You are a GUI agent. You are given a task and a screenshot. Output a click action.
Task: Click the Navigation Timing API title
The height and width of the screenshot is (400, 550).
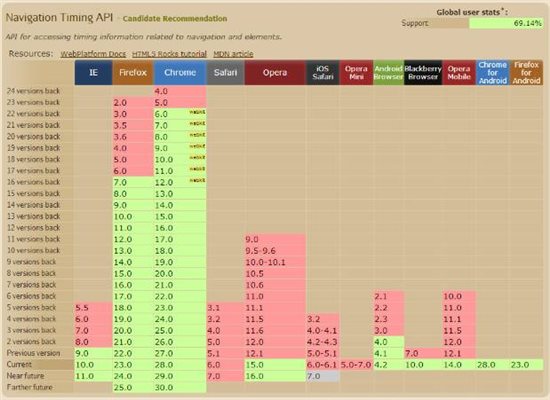(59, 18)
